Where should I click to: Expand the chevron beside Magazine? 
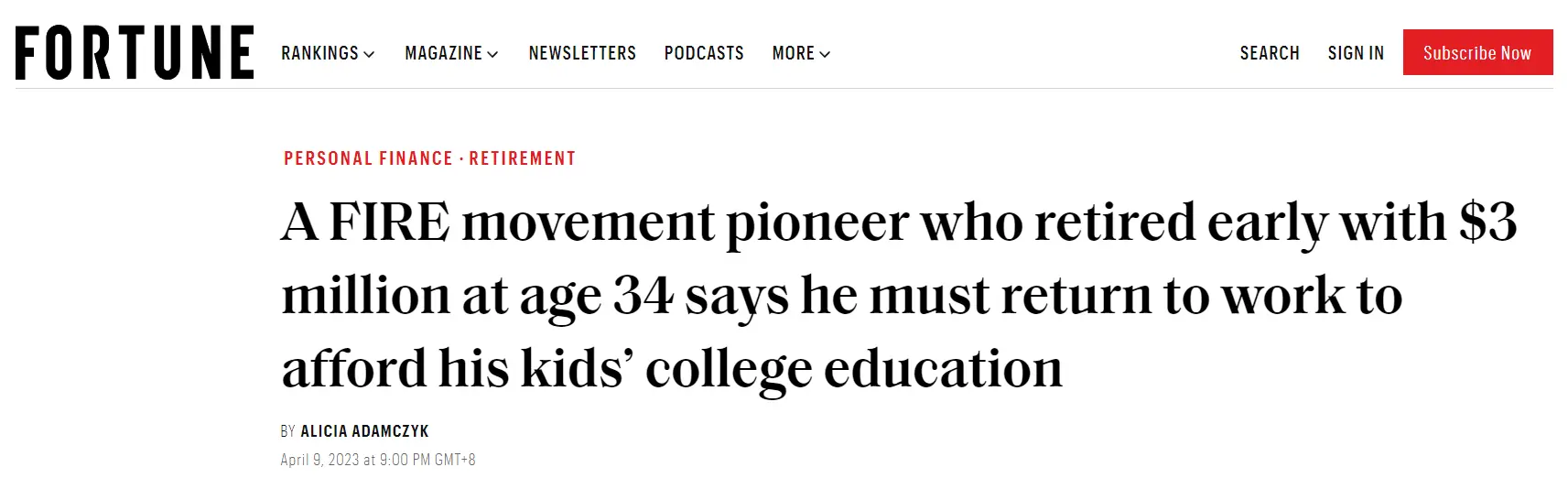click(492, 54)
